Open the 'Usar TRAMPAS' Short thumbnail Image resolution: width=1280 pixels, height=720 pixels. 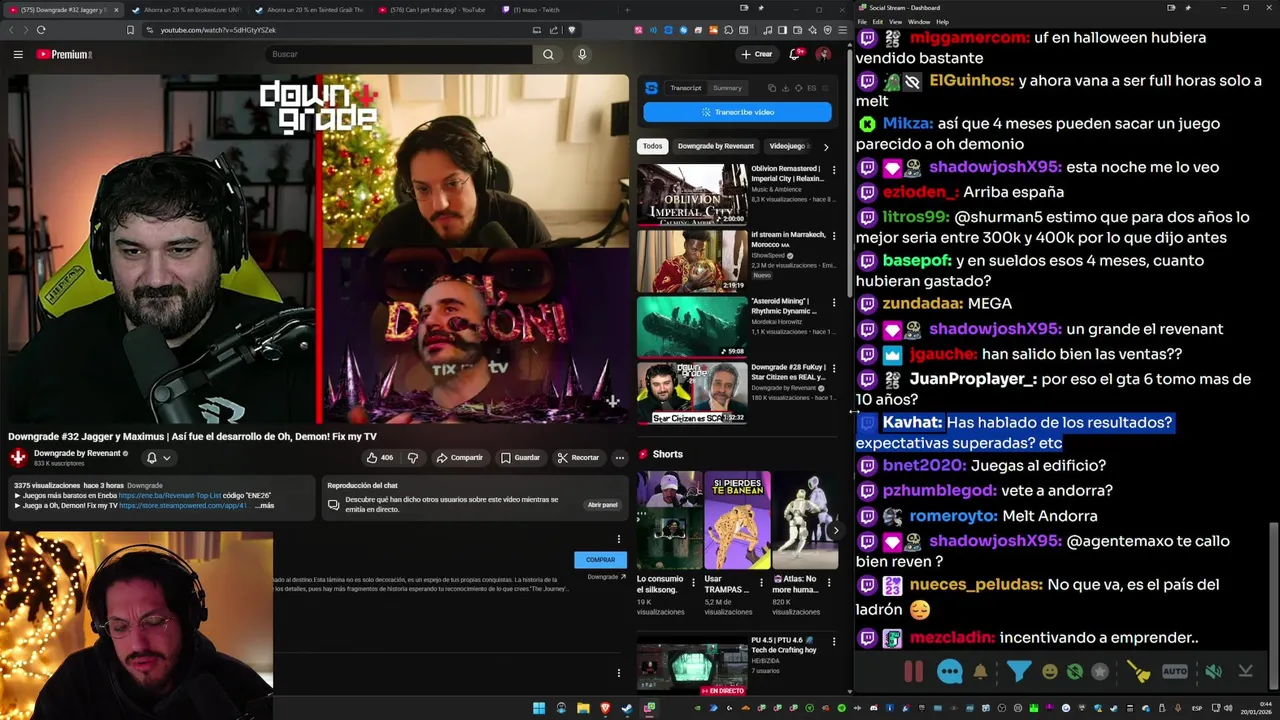[x=737, y=520]
